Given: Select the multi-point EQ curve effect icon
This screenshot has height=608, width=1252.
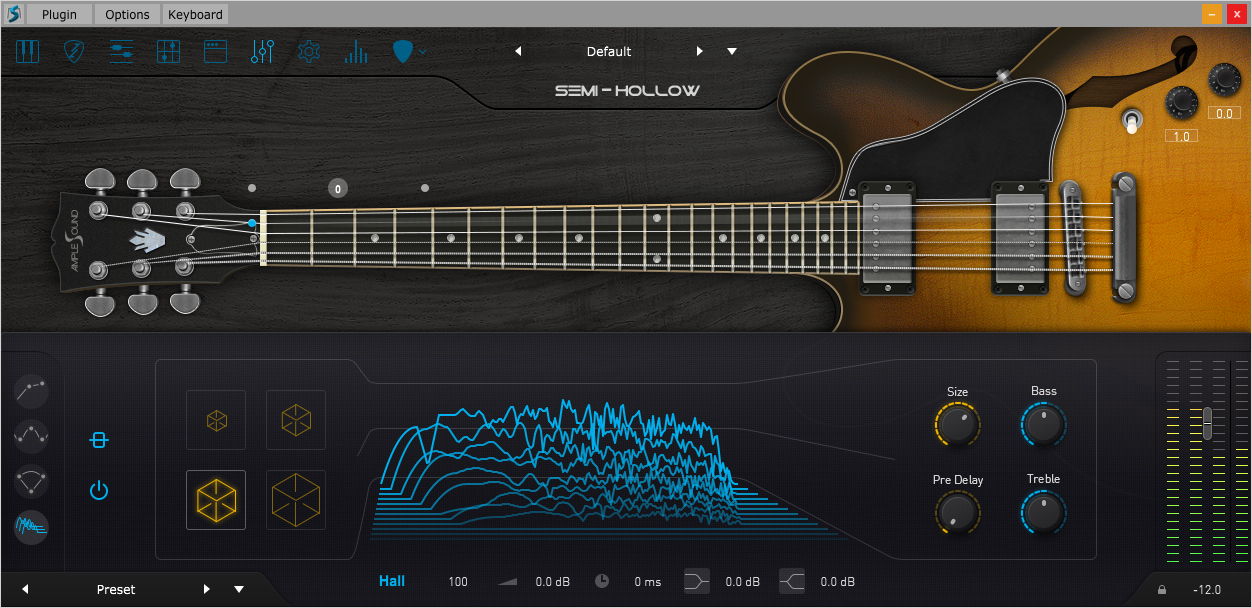Looking at the screenshot, I should (31, 436).
